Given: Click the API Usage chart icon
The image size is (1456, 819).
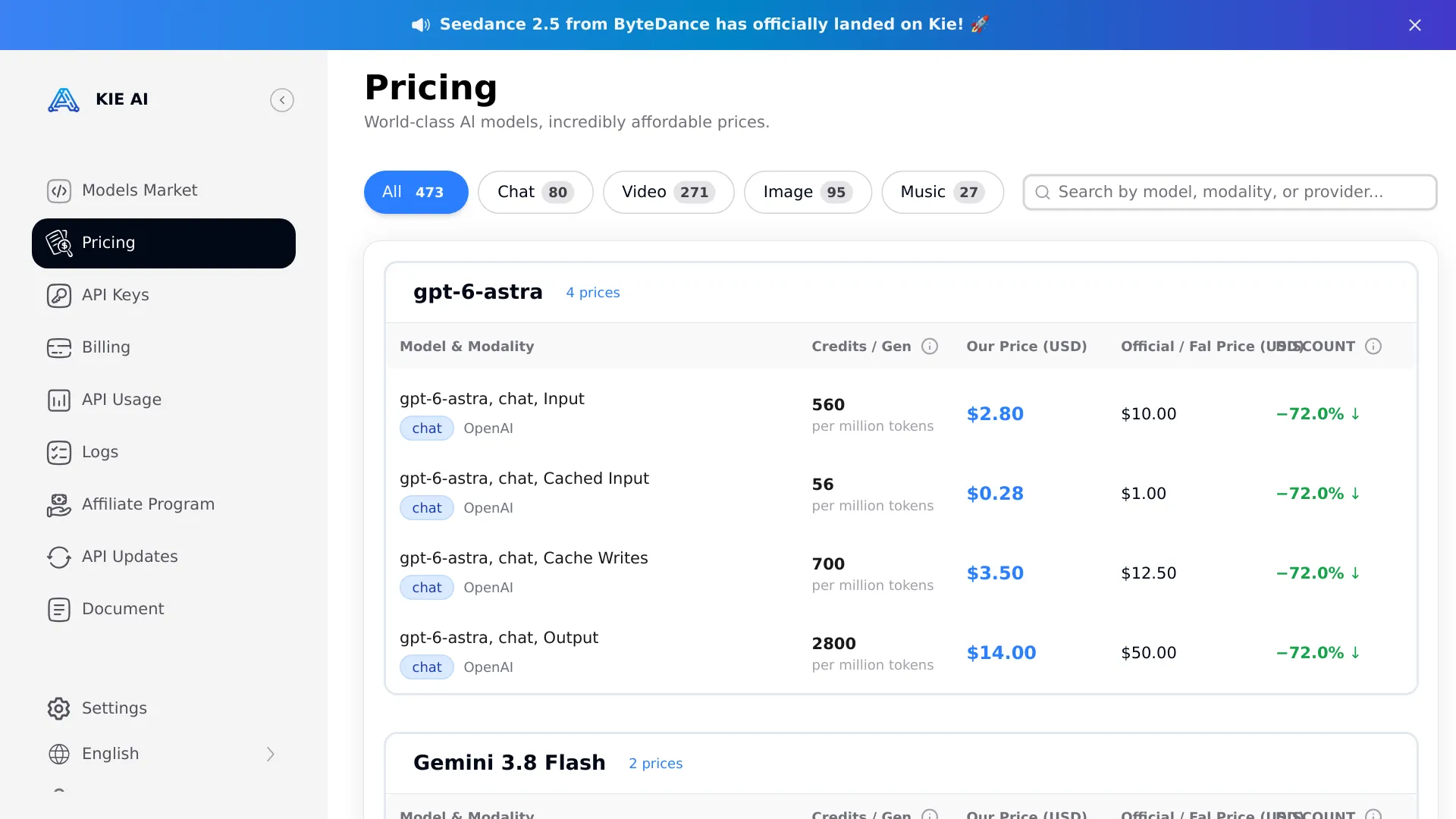Looking at the screenshot, I should pyautogui.click(x=59, y=400).
